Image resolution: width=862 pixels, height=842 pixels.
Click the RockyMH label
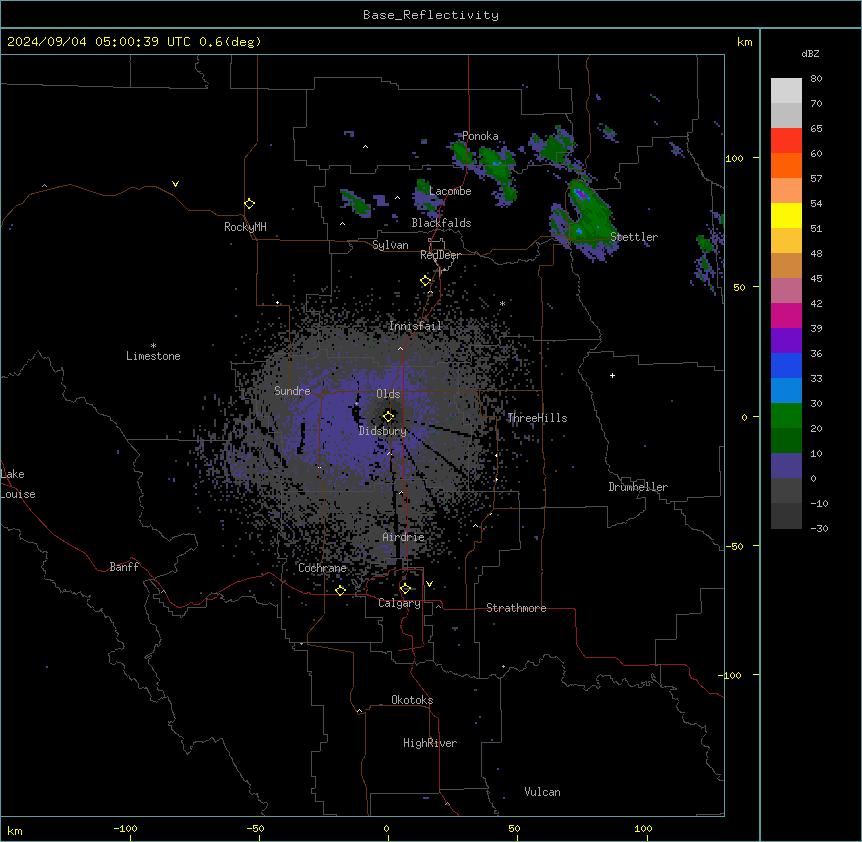[245, 227]
